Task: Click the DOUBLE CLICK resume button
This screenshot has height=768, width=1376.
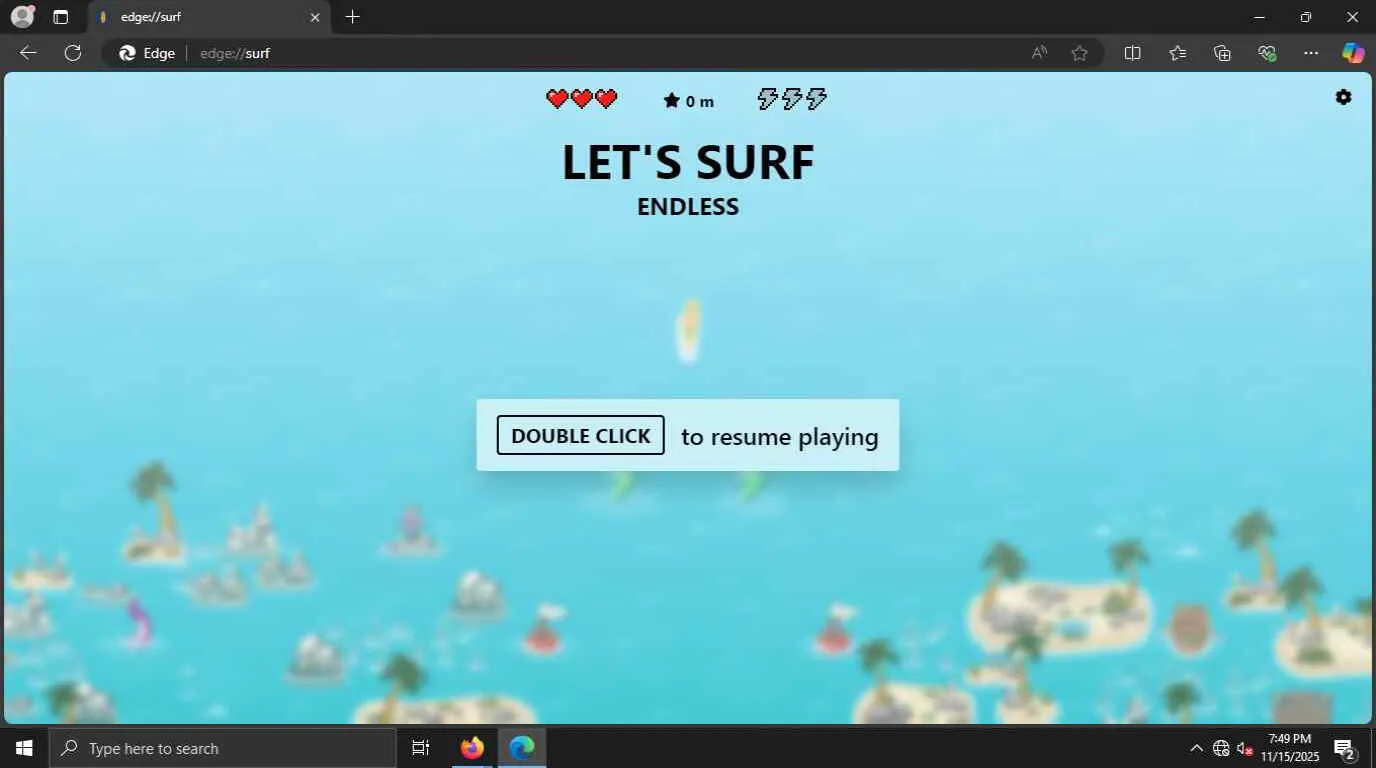Action: pos(581,435)
